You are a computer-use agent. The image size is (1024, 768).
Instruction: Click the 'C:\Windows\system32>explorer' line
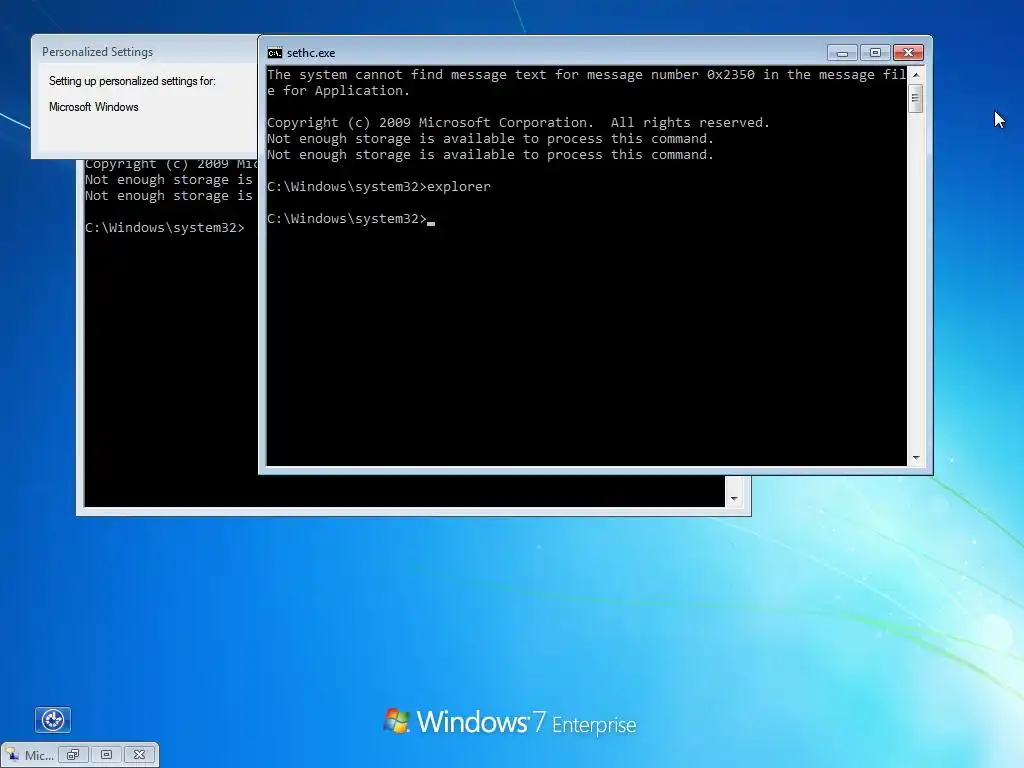point(379,187)
